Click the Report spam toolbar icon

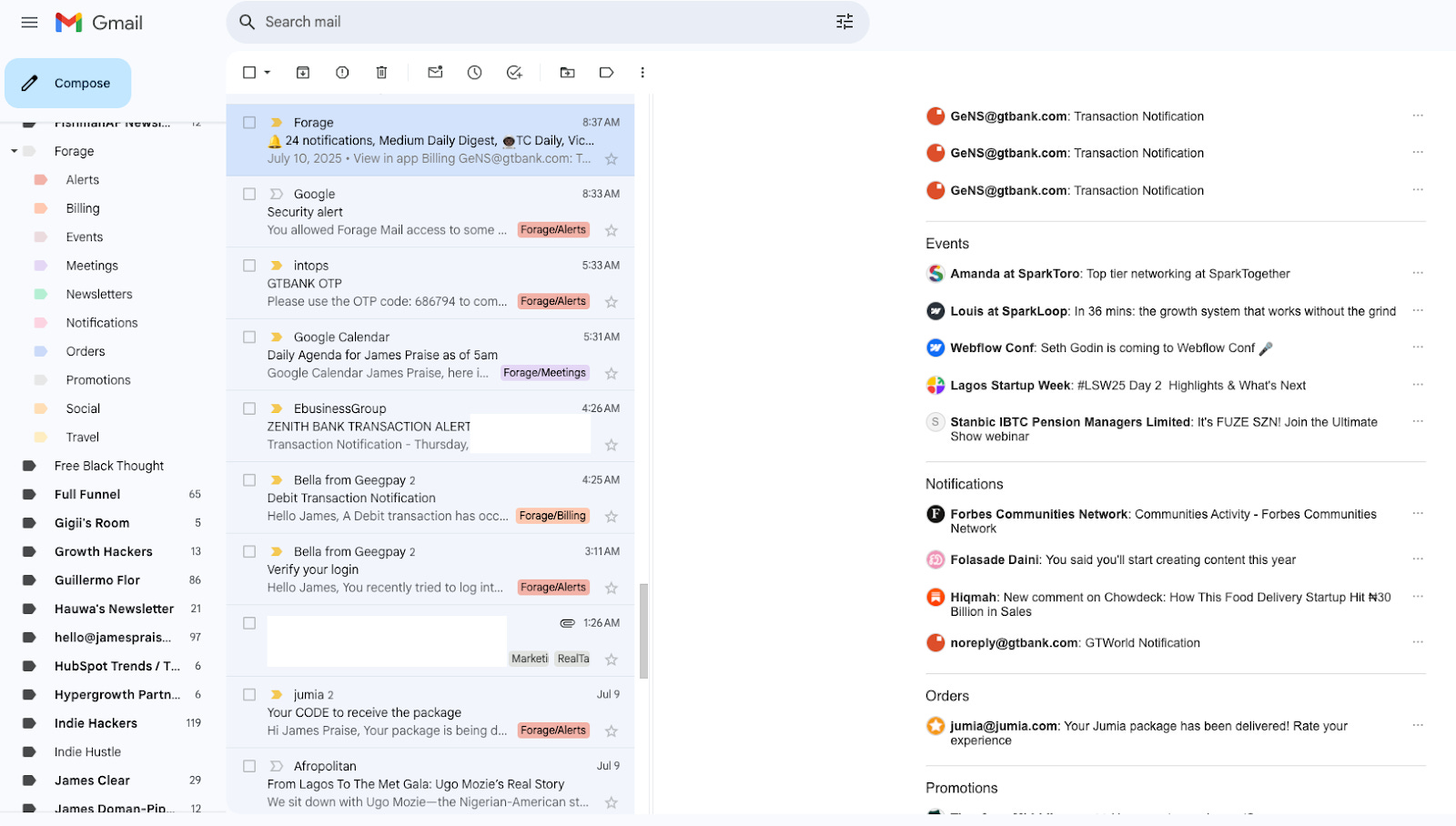[342, 73]
